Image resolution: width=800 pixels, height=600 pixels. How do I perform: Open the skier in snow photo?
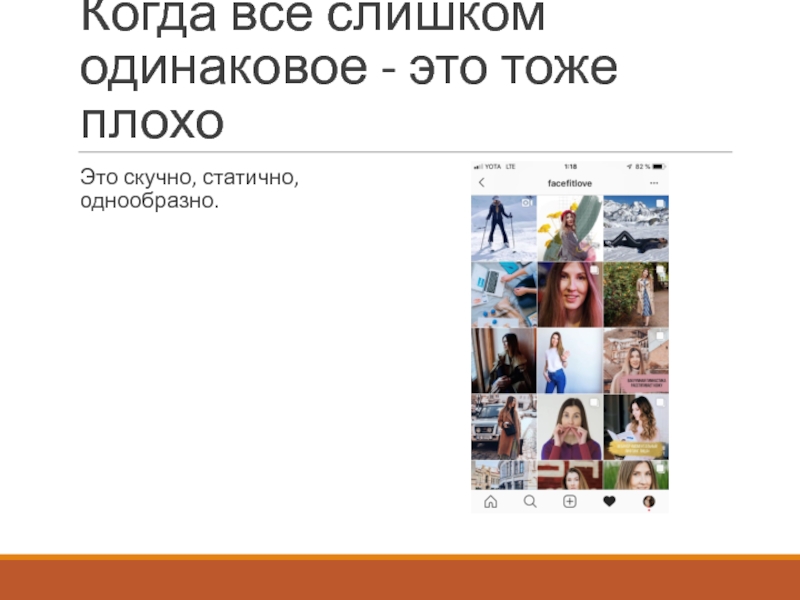[503, 228]
